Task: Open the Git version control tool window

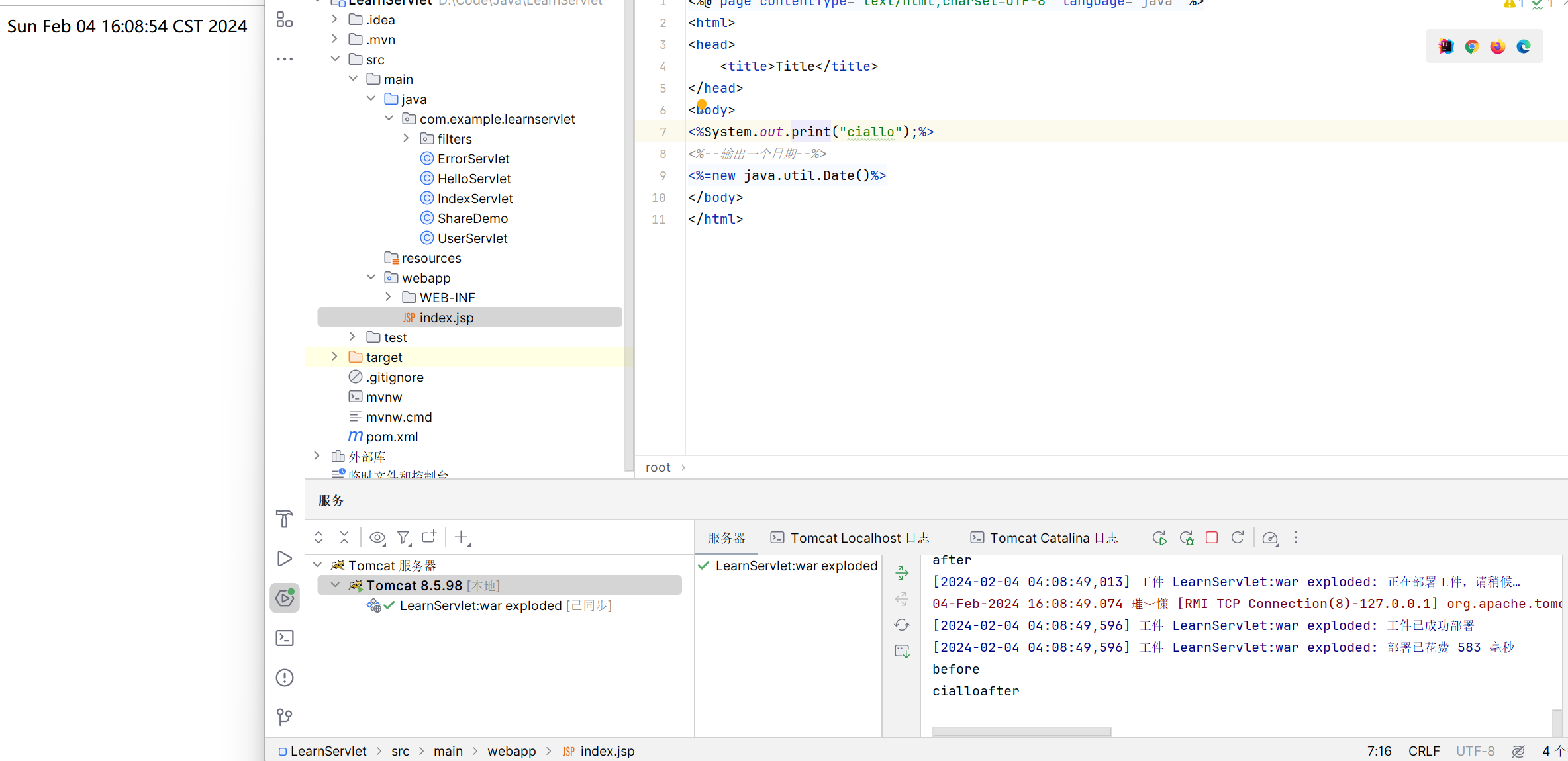Action: (285, 717)
